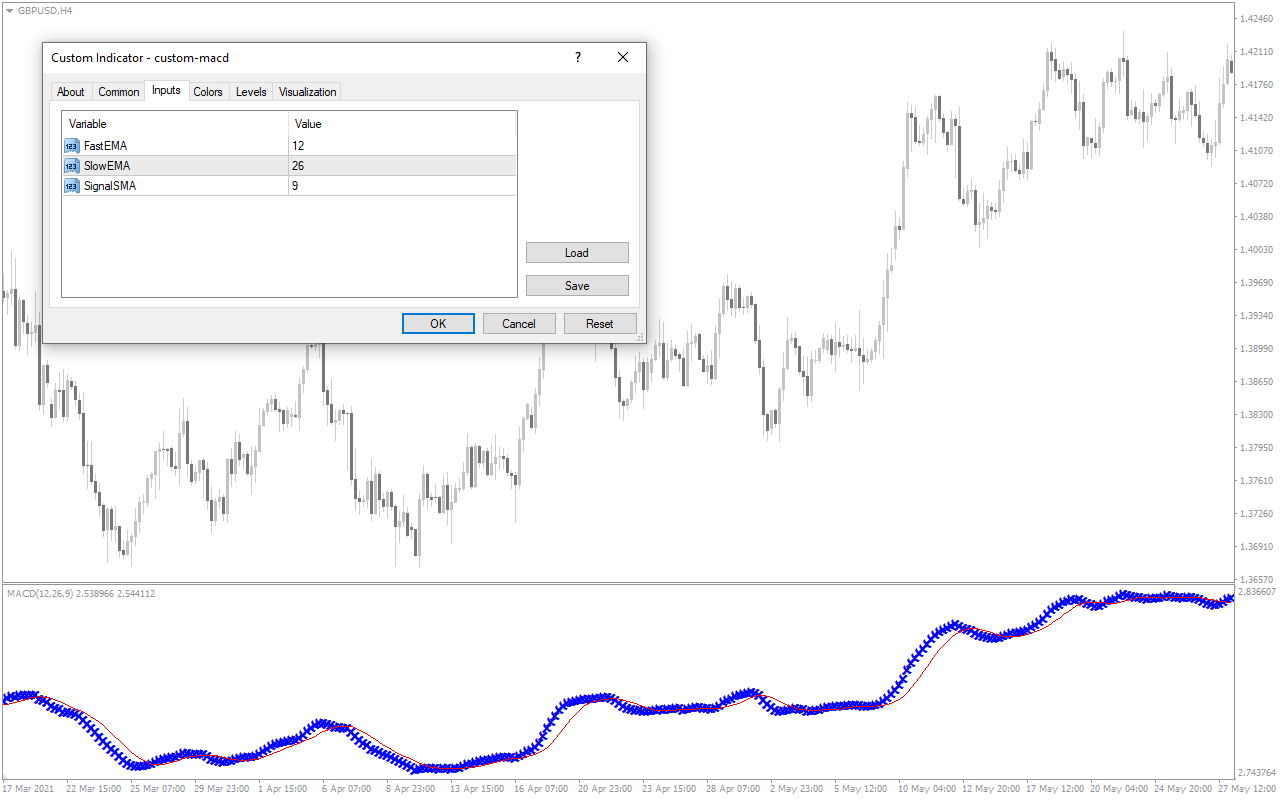The image size is (1280, 800).
Task: Open the Colors tab
Action: point(208,92)
